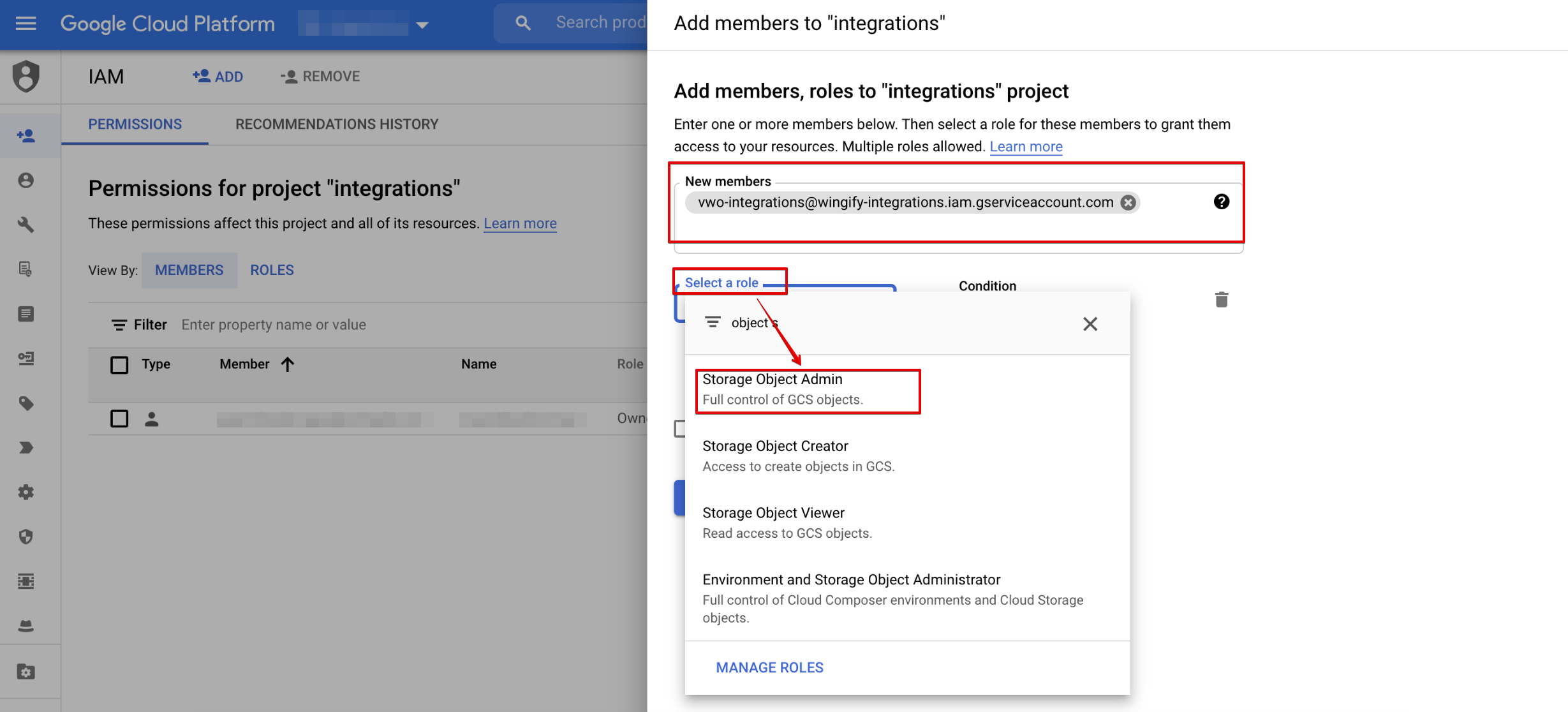Click the person type icon in row
Image resolution: width=1568 pixels, height=712 pixels.
click(151, 419)
